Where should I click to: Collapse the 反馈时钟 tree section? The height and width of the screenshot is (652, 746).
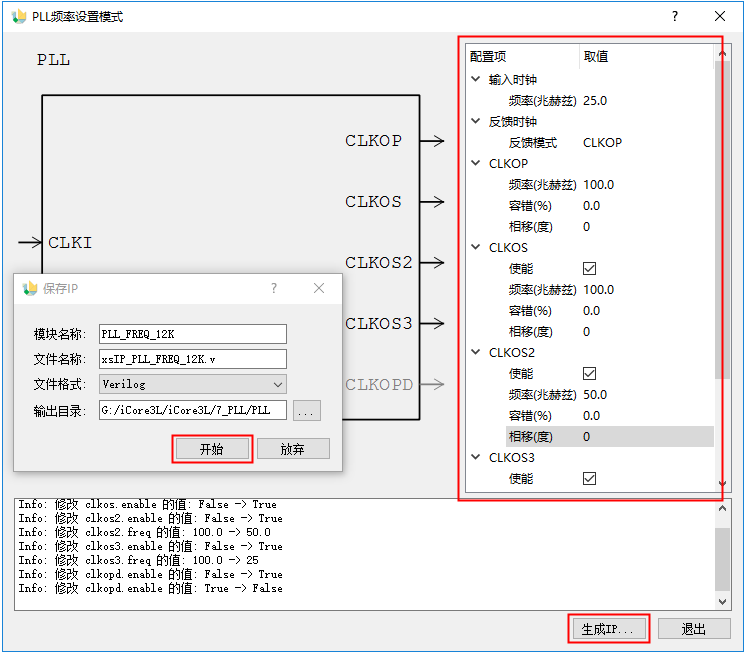pyautogui.click(x=475, y=121)
